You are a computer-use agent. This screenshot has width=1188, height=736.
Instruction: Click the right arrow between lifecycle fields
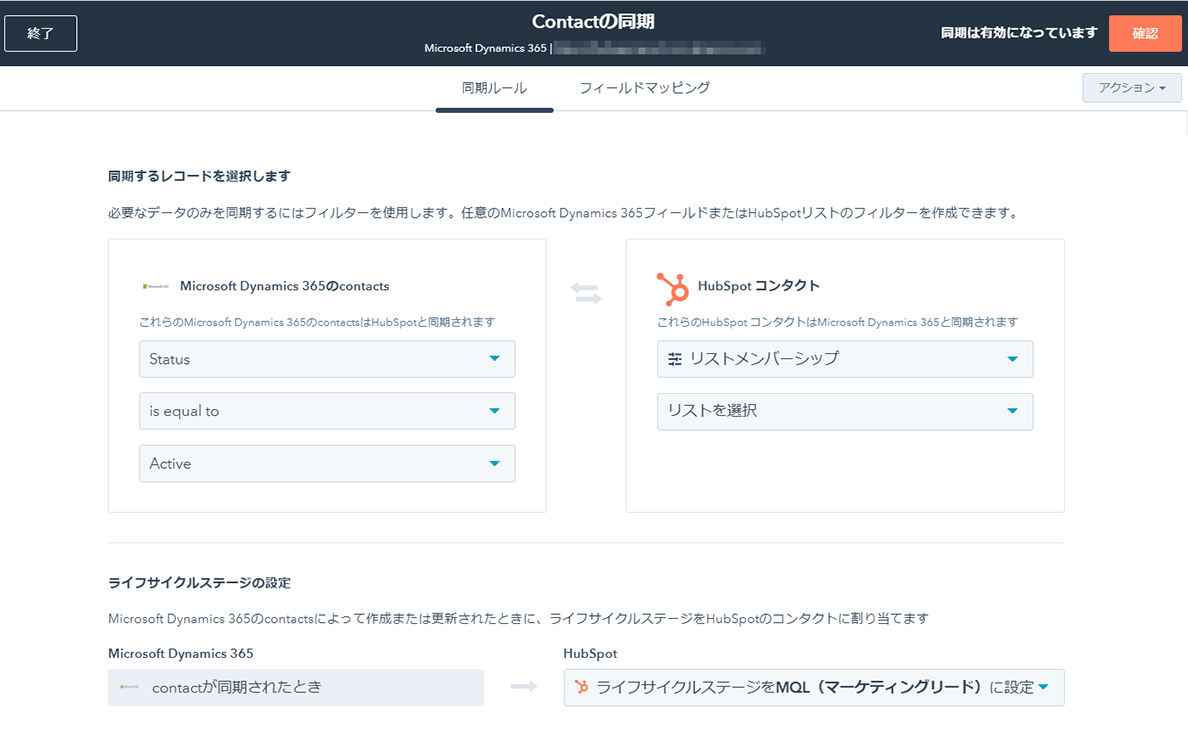[524, 687]
